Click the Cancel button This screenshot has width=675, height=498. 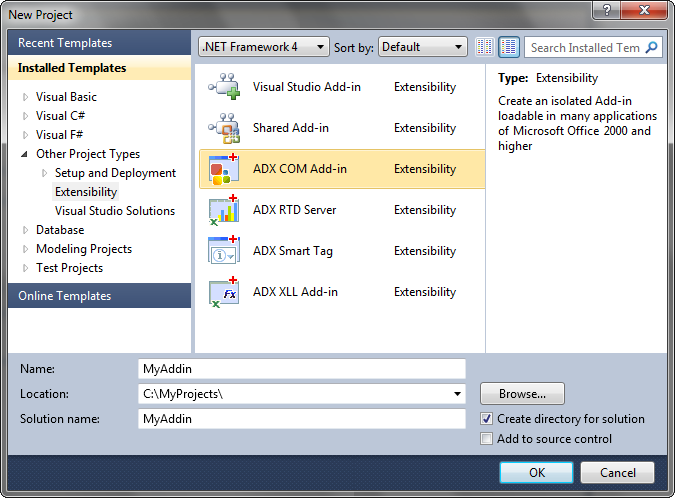(617, 473)
